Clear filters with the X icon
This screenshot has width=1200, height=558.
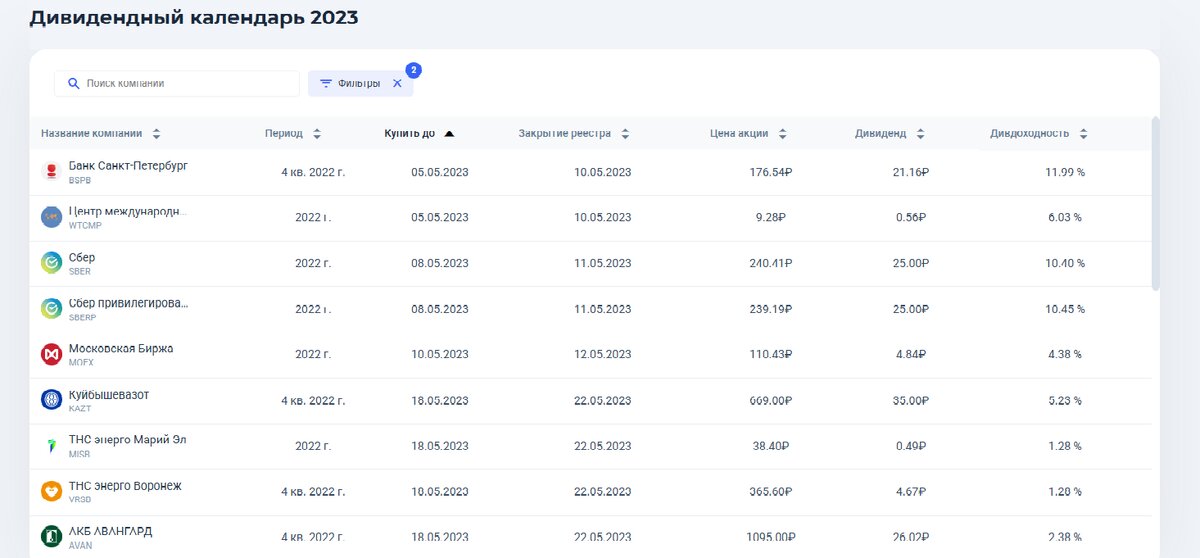pyautogui.click(x=397, y=84)
